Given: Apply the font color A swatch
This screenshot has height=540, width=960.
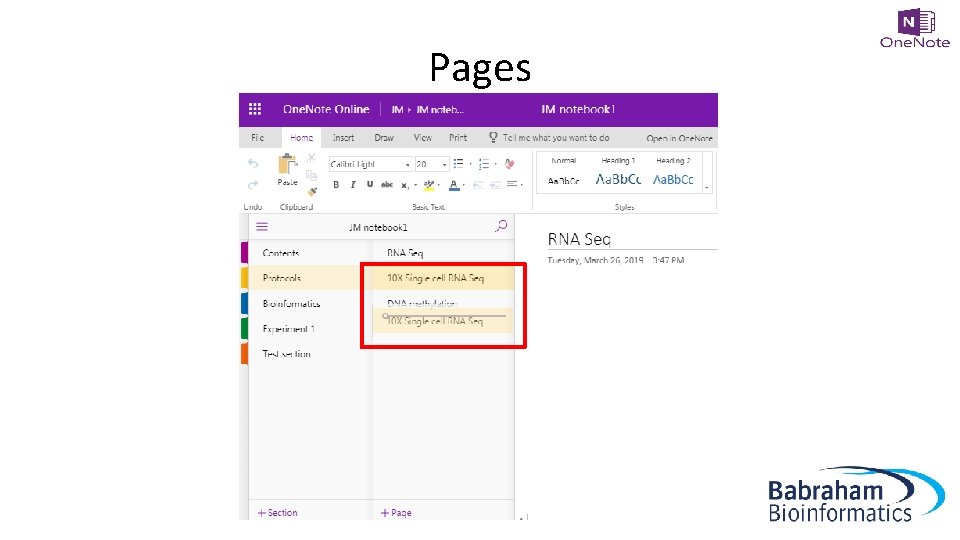Looking at the screenshot, I should [x=454, y=184].
